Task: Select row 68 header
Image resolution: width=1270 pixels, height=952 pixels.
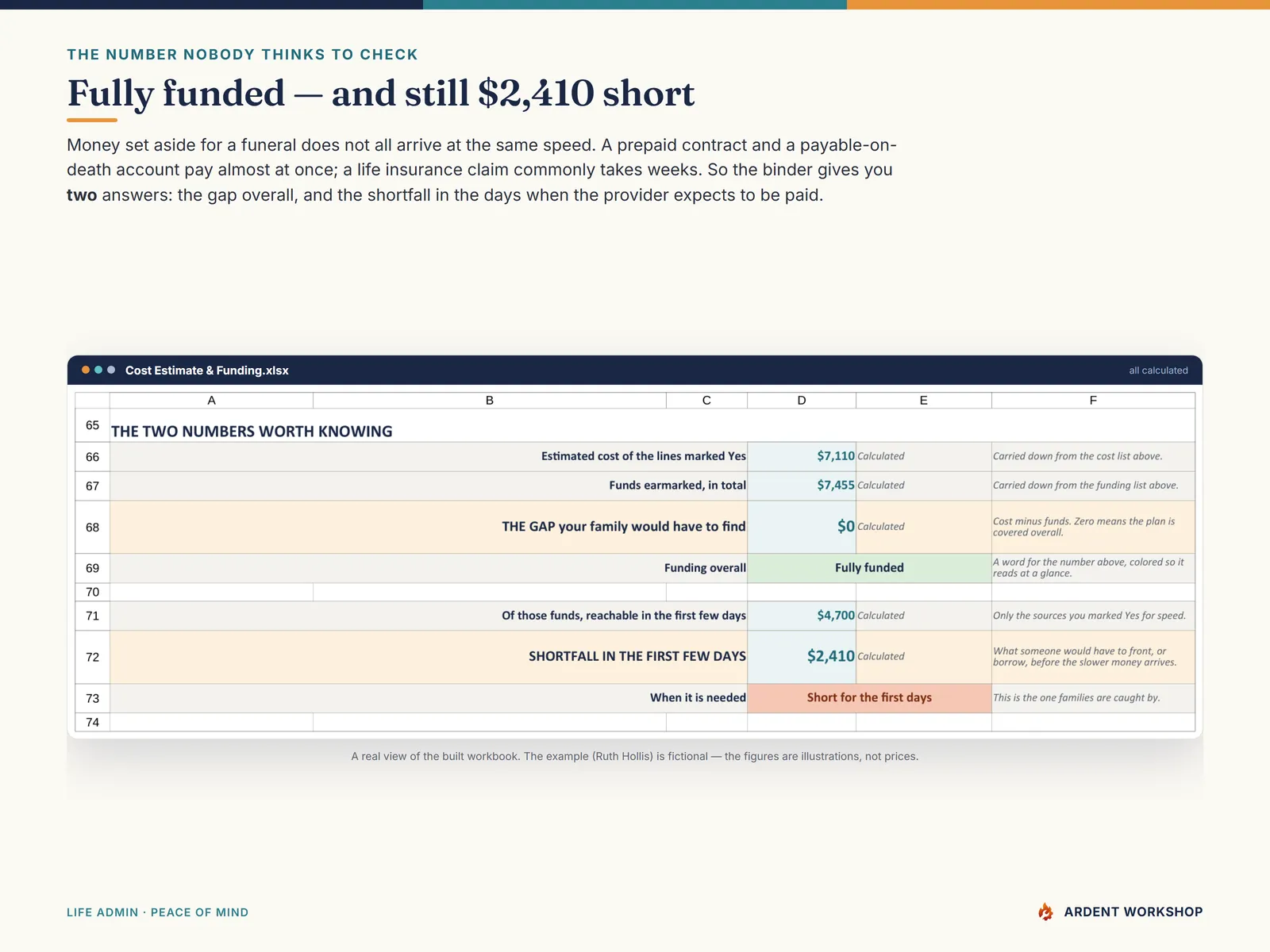Action: (x=92, y=528)
